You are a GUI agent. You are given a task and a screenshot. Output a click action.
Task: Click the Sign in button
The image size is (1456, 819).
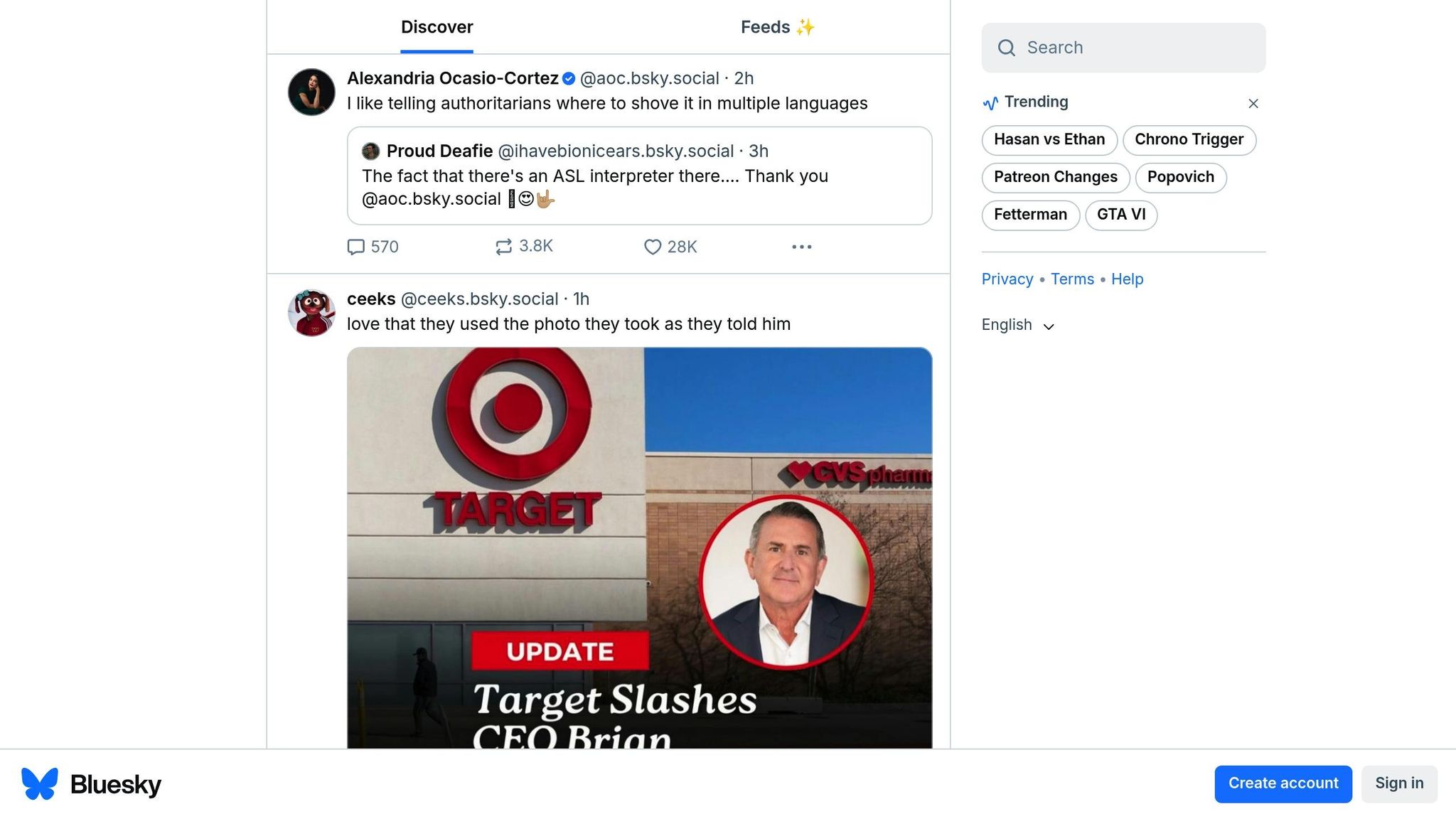1398,783
